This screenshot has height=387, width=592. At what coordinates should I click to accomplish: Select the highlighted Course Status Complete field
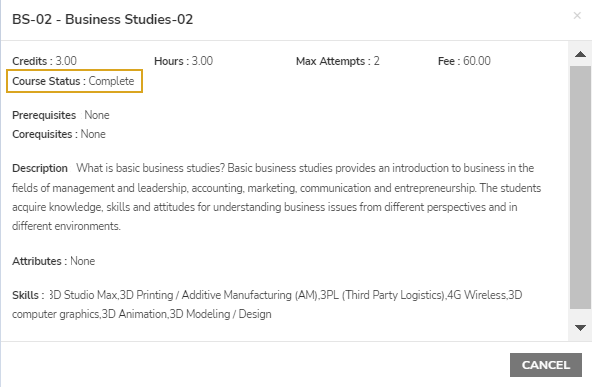[74, 81]
